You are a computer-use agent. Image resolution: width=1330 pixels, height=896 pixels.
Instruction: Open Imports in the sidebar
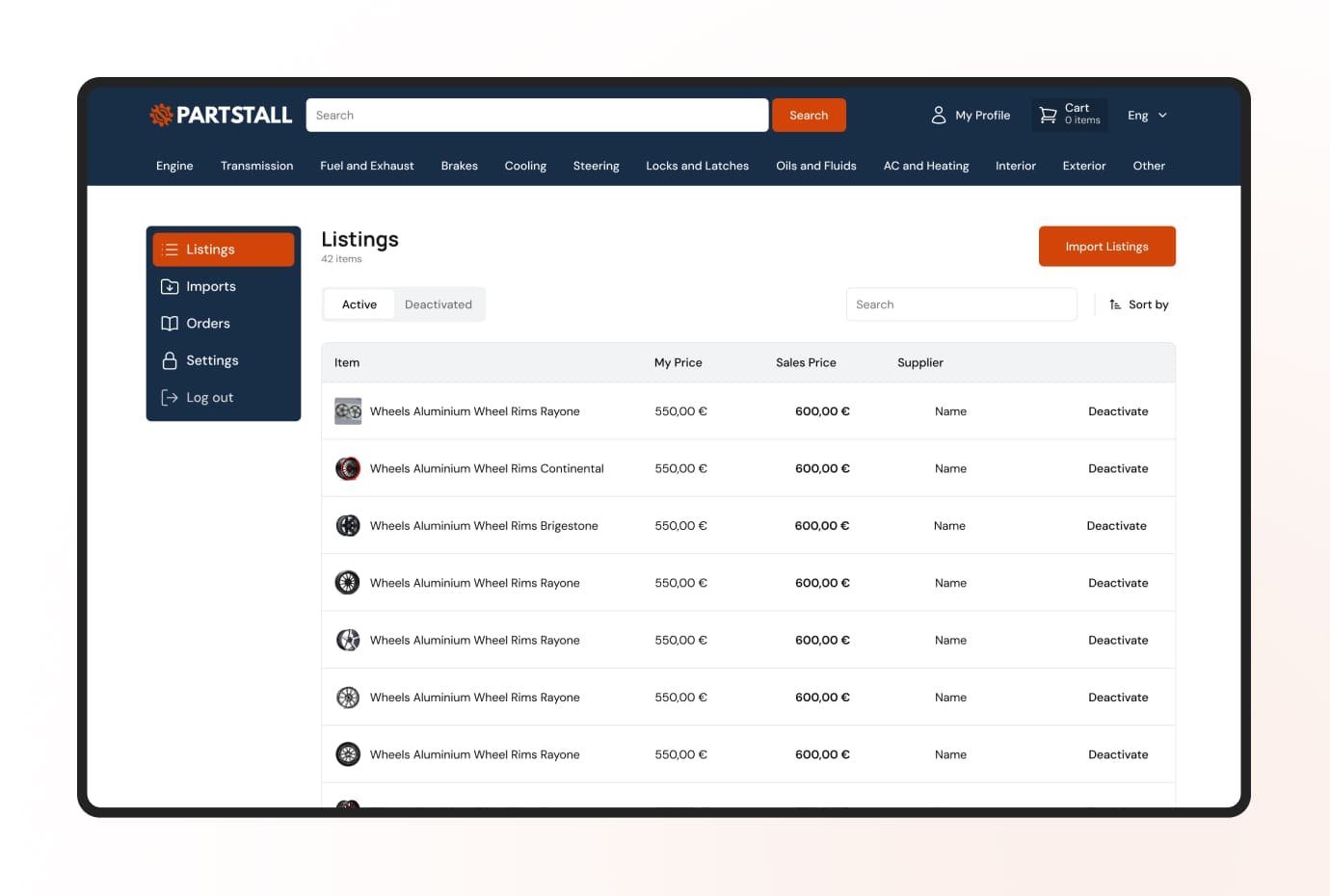(223, 286)
